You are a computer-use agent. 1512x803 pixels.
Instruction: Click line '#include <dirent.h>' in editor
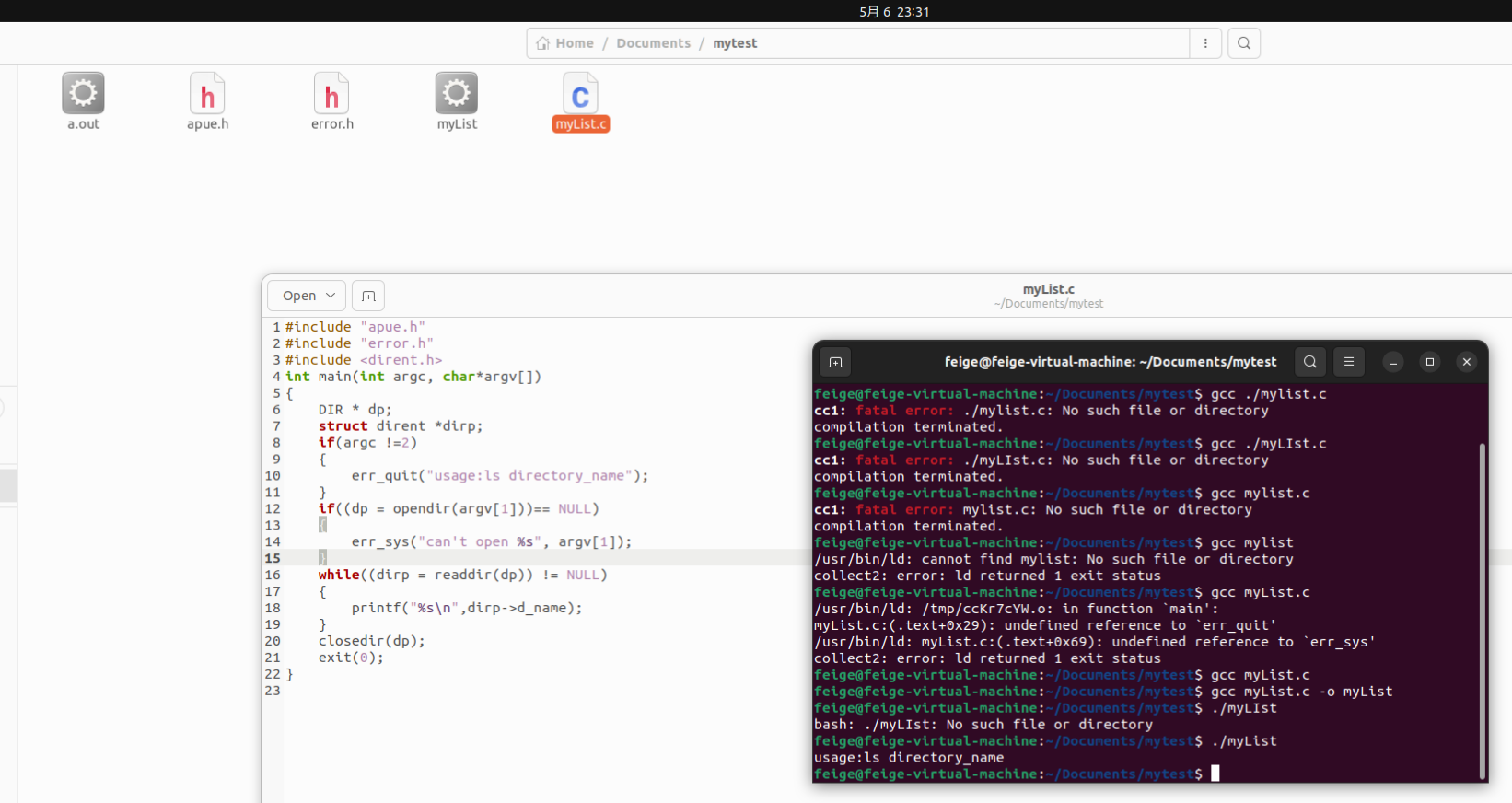(x=363, y=360)
